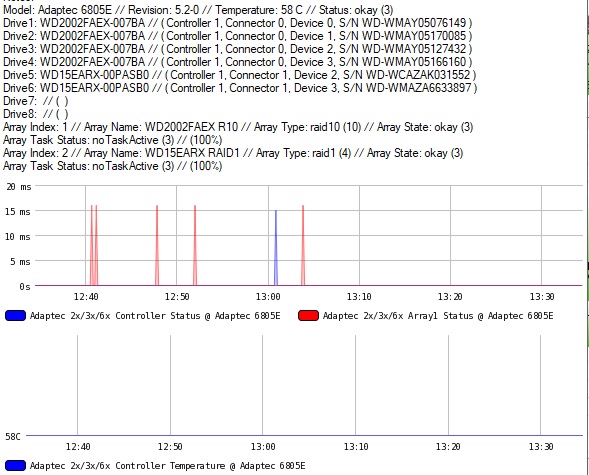This screenshot has height=475, width=589.
Task: Click the blue Controller Temperature legend swatch
Action: coord(15,466)
